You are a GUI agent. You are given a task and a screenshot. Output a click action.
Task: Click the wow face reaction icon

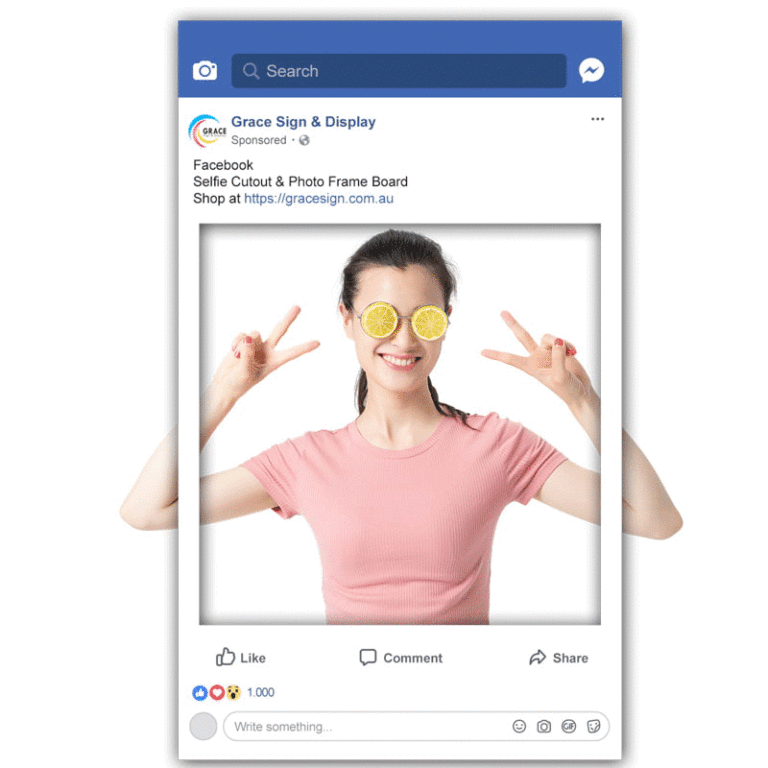pyautogui.click(x=234, y=693)
